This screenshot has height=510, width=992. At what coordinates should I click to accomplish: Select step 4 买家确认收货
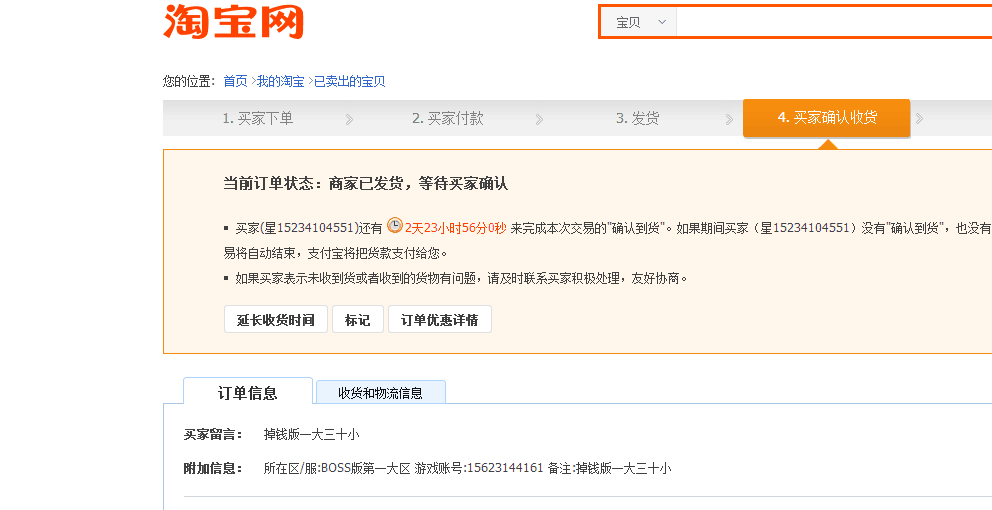(826, 118)
